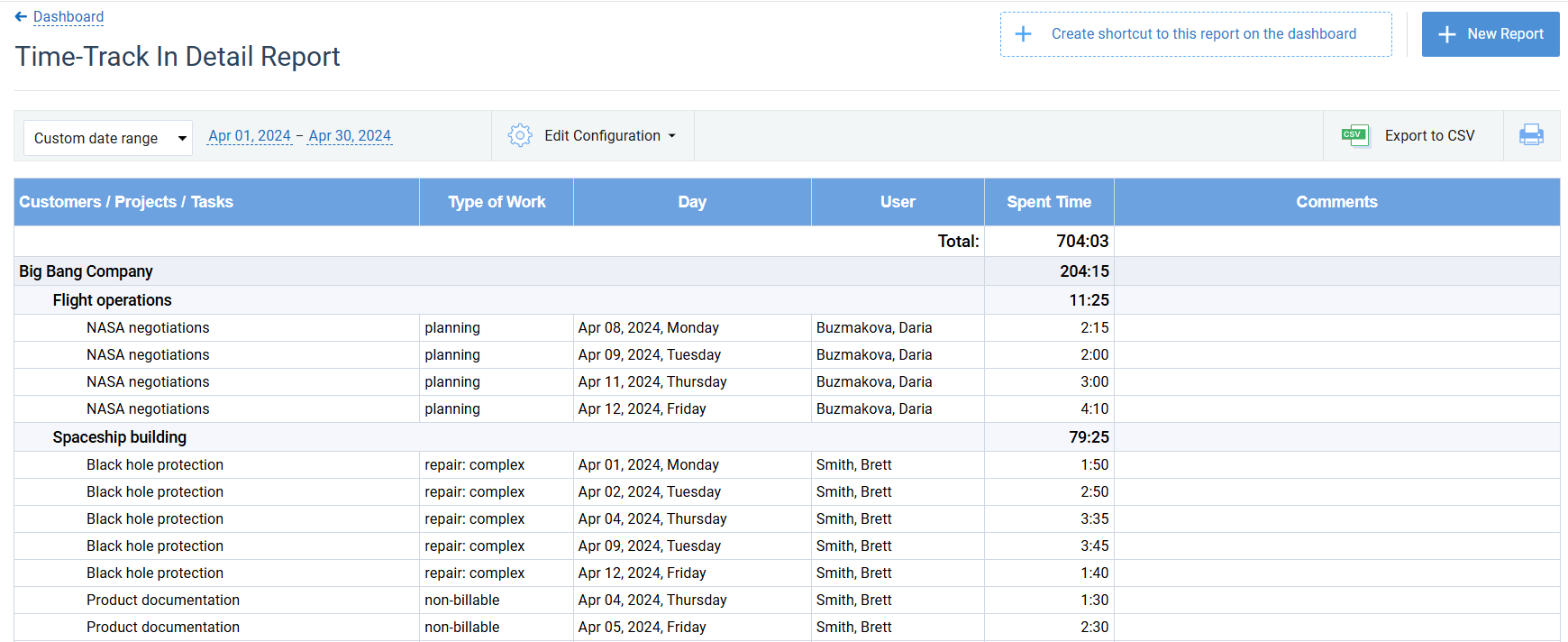Click planning type in Apr 11 Thursday row

tap(452, 381)
